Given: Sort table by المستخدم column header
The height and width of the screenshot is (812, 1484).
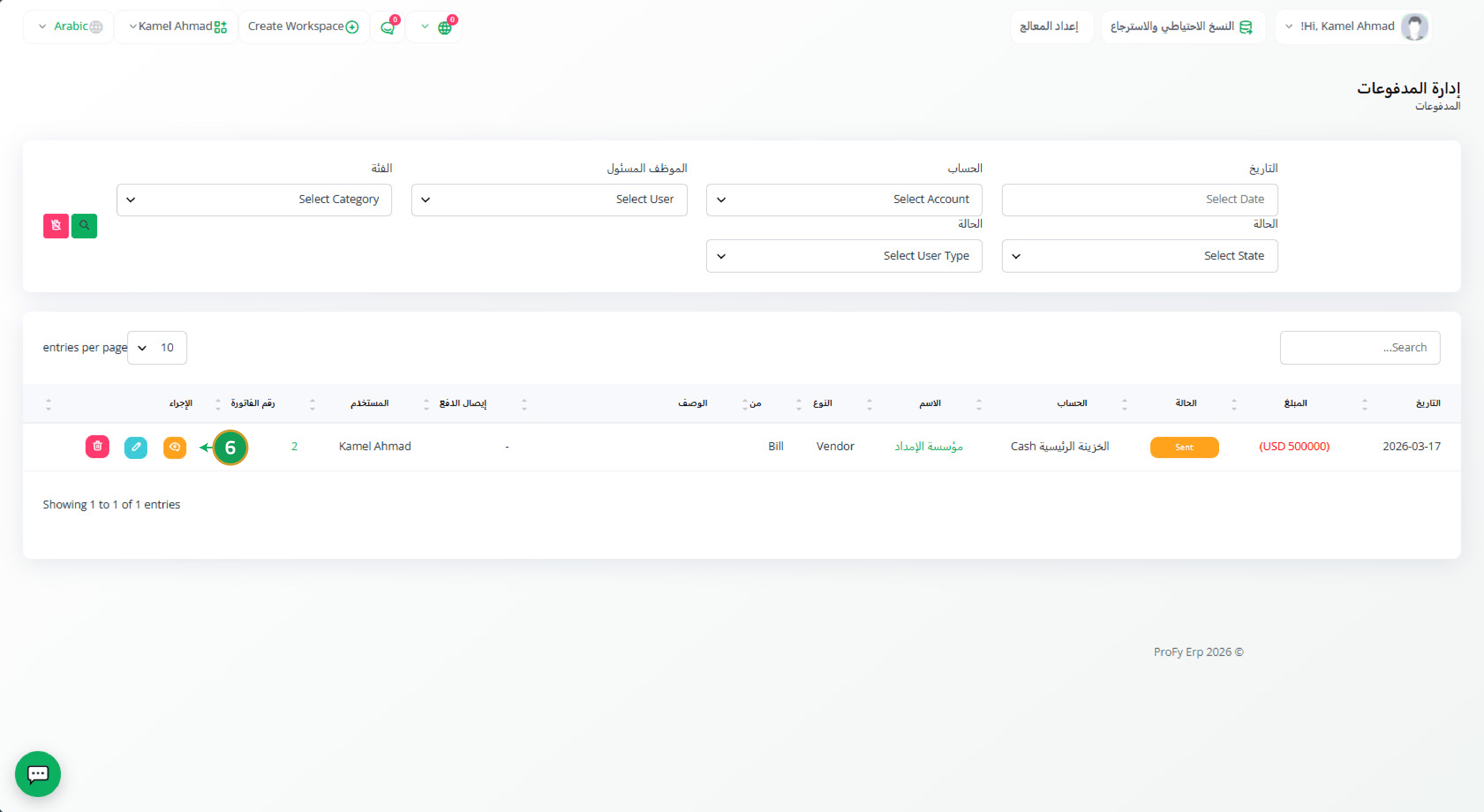Looking at the screenshot, I should (x=369, y=403).
